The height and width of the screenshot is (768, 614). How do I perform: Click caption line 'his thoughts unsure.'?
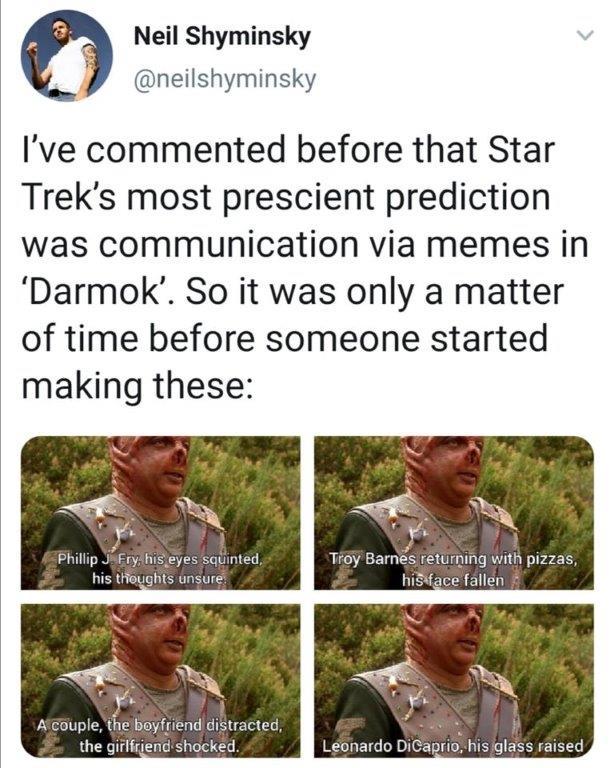coord(160,579)
